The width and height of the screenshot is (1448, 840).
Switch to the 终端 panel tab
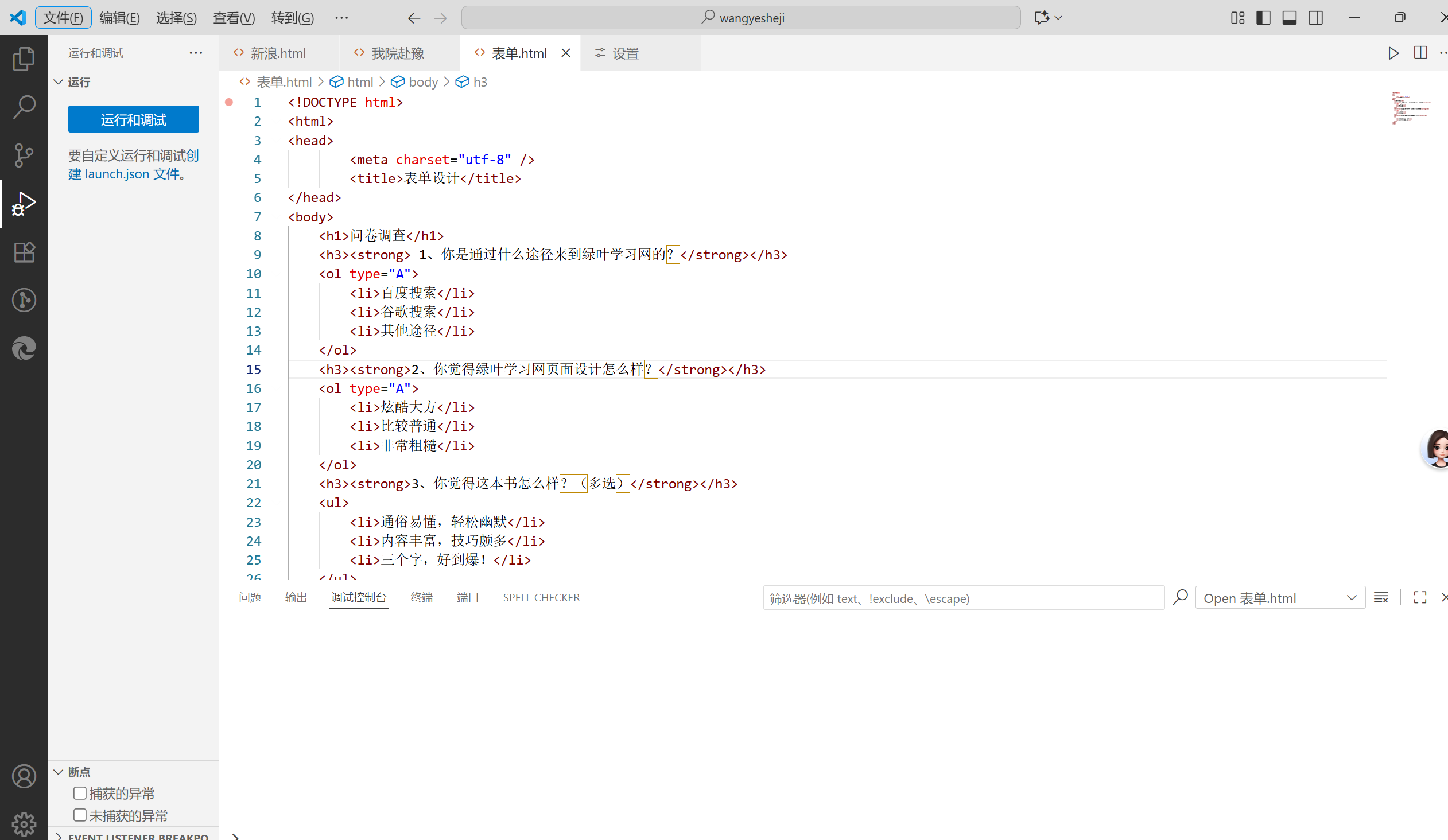tap(421, 597)
